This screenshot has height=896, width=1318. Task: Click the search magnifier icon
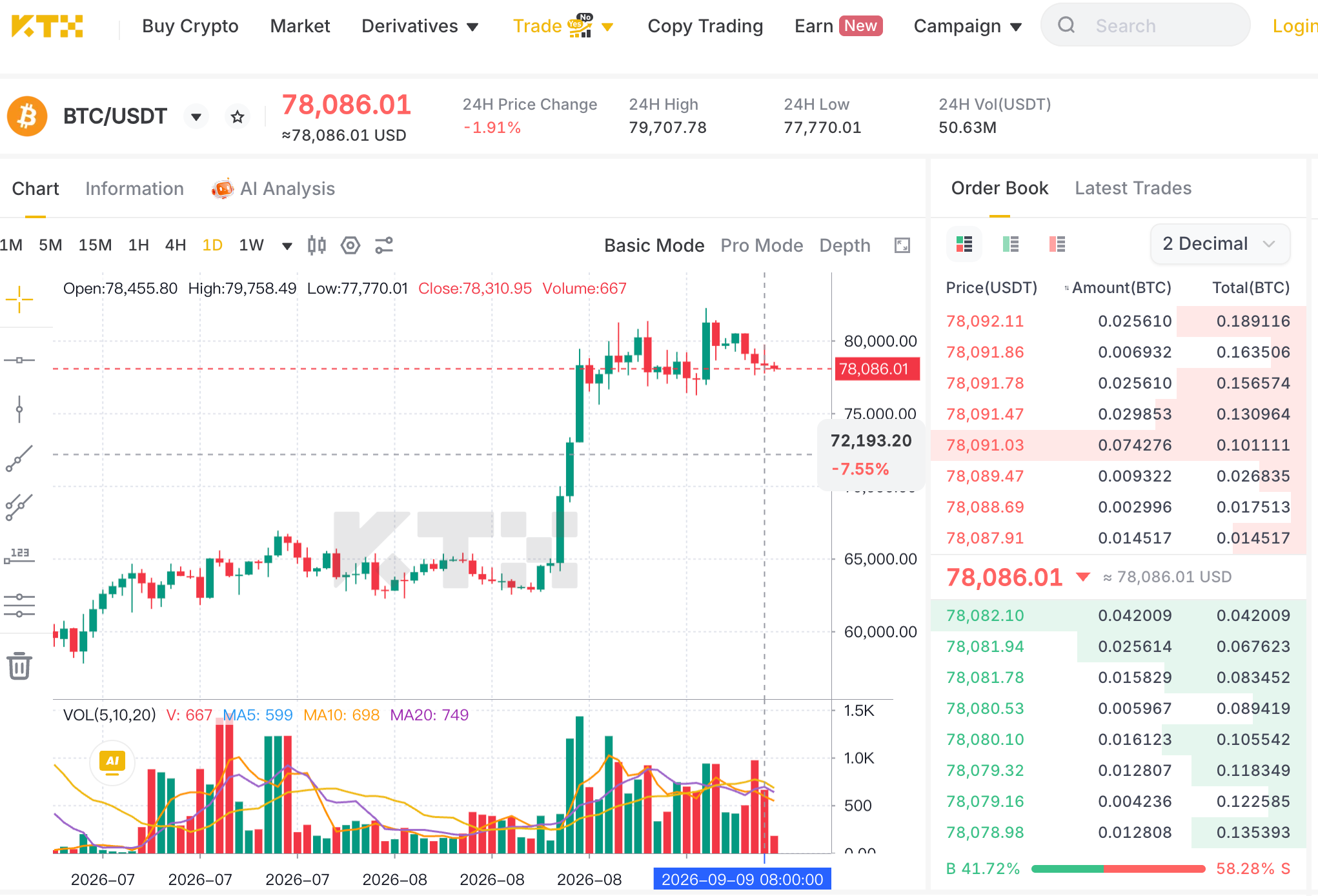1066,25
